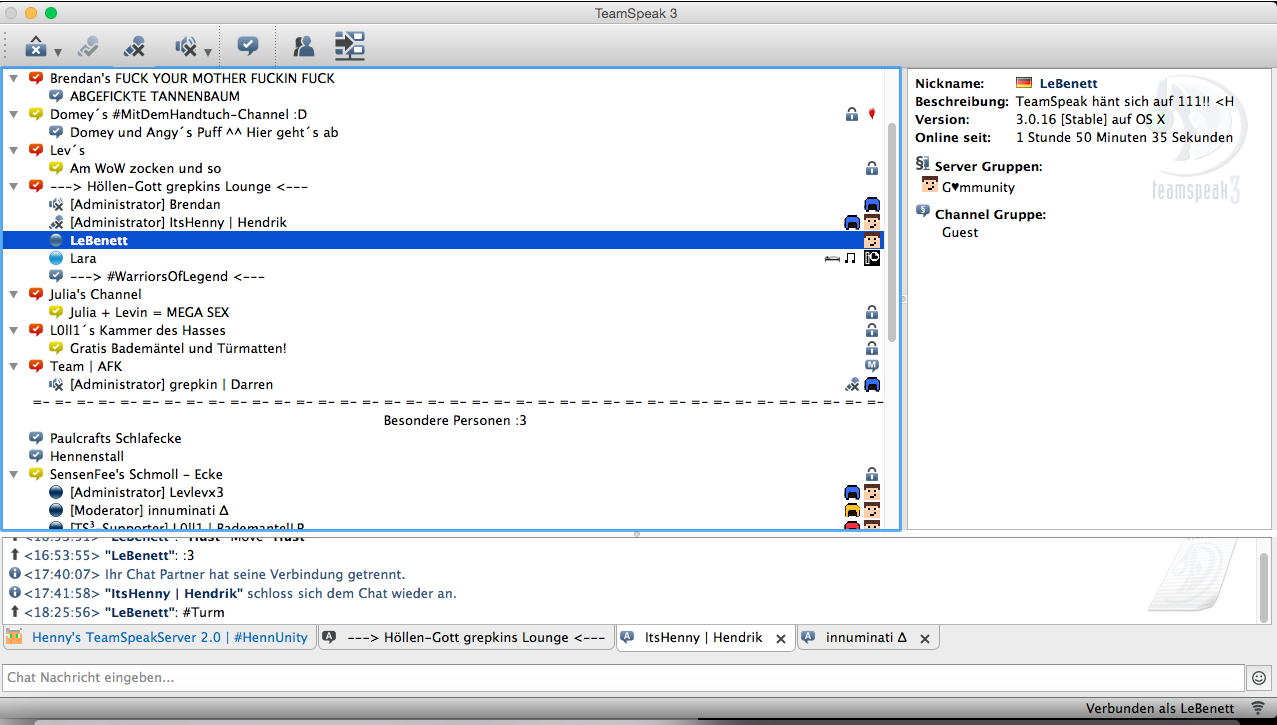Image resolution: width=1277 pixels, height=725 pixels.
Task: Toggle the Away status toolbar button
Action: click(x=36, y=46)
